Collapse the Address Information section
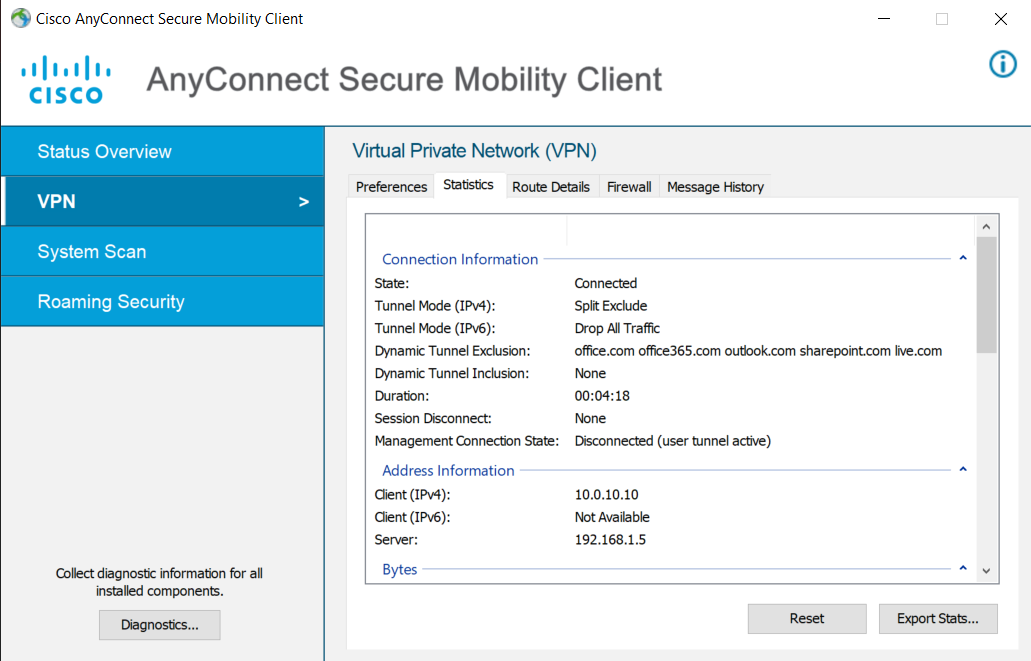 point(963,470)
